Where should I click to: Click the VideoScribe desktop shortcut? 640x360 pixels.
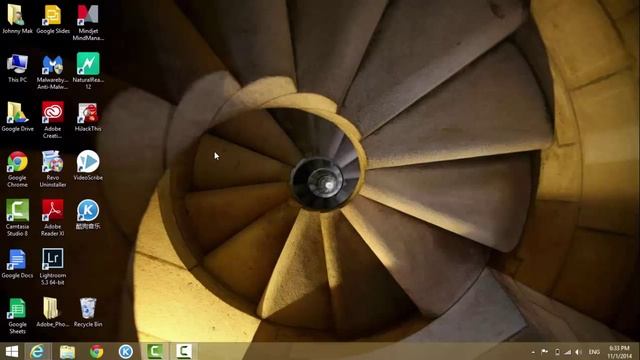(x=88, y=165)
